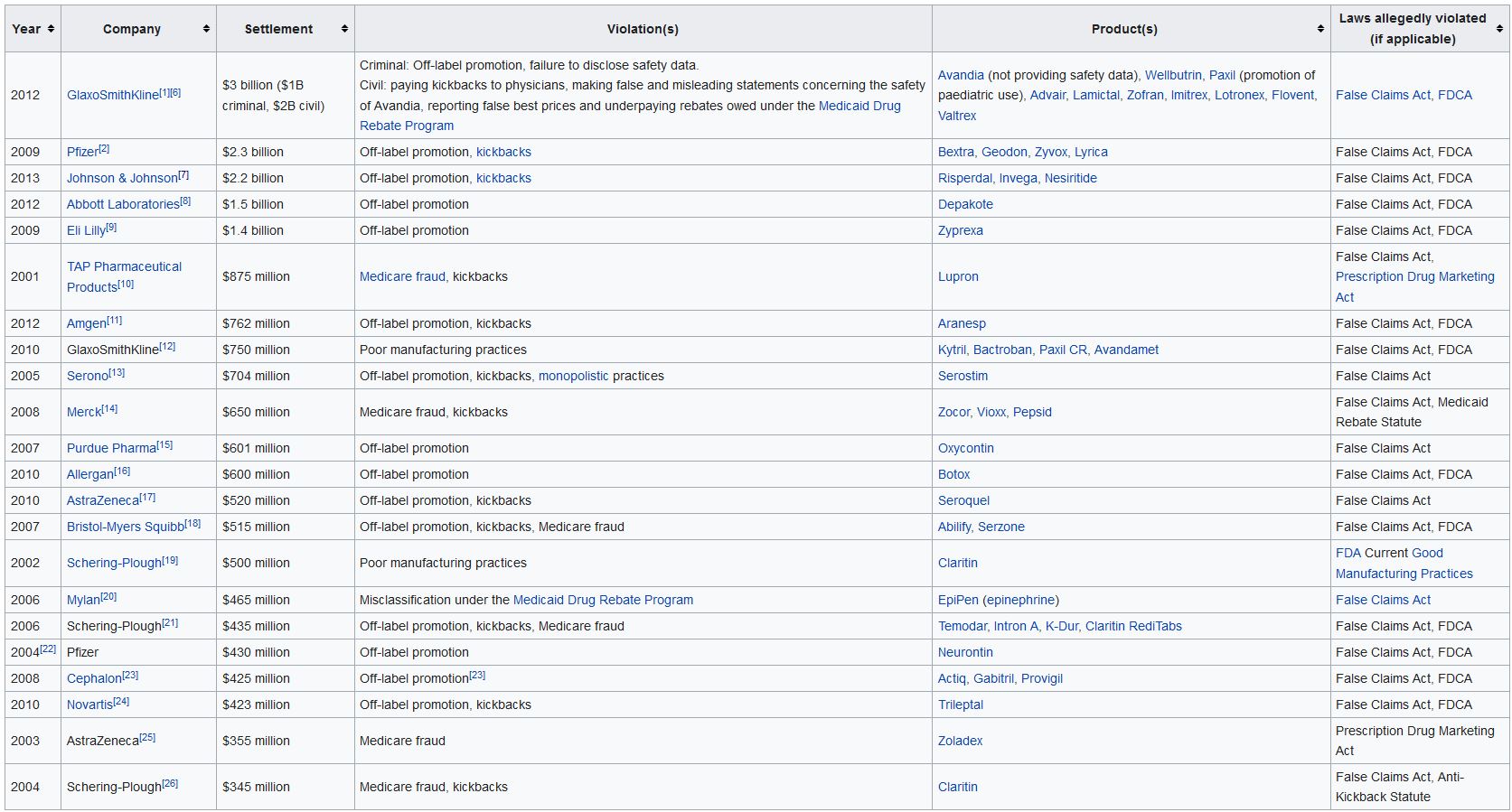Image resolution: width=1512 pixels, height=812 pixels.
Task: Open Schering-Plough link in $500 million row
Action: click(114, 563)
